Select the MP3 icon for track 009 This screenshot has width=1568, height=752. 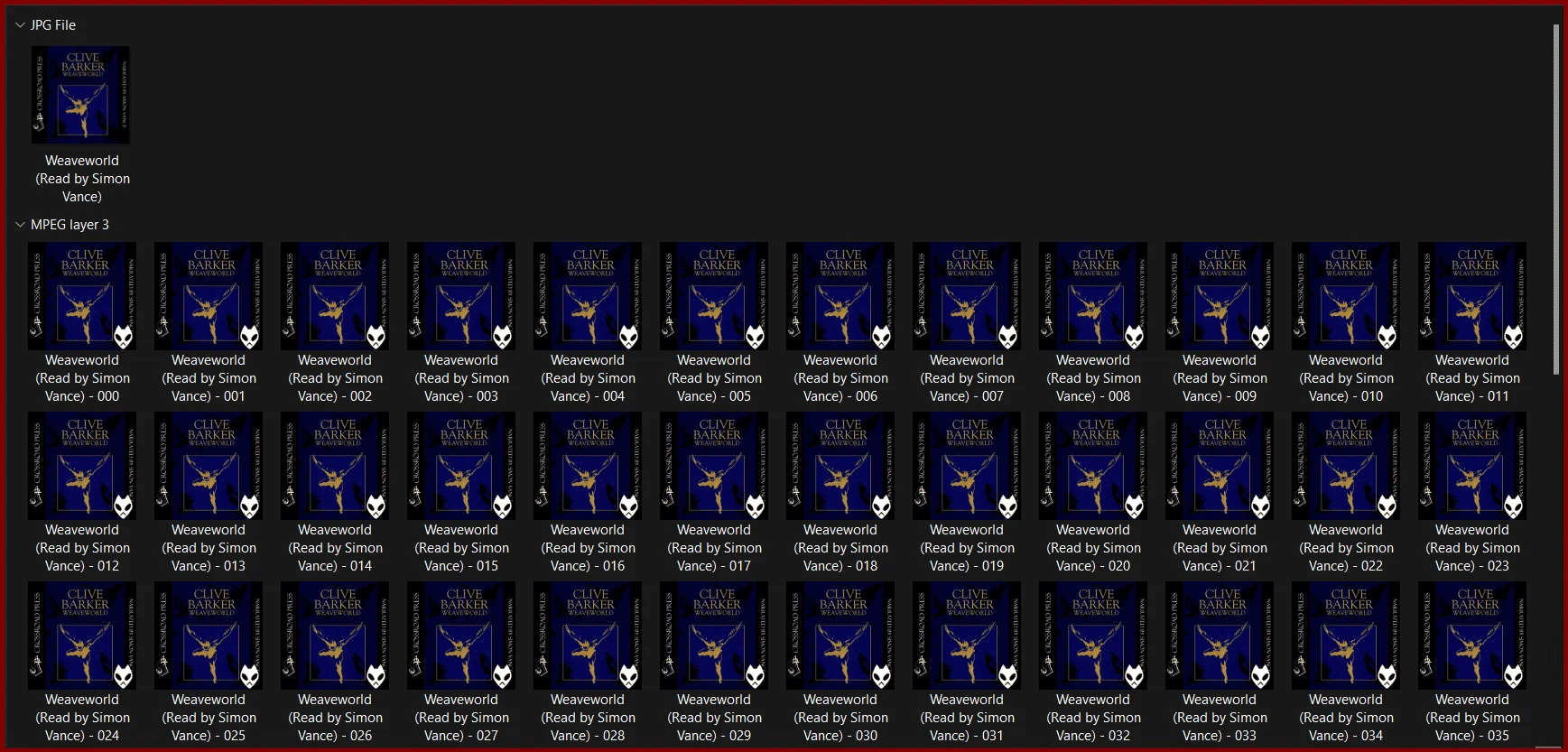(x=1220, y=296)
